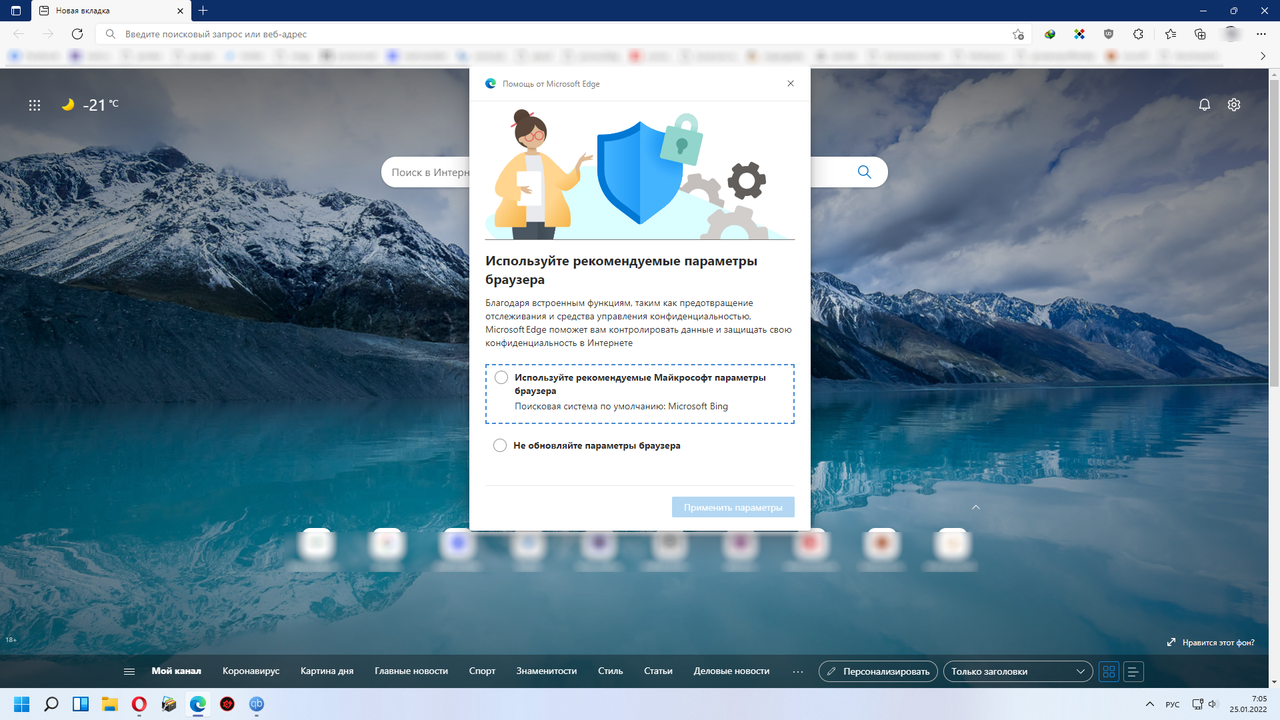Switch feed to list layout view
The image size is (1280, 720).
pos(1133,671)
